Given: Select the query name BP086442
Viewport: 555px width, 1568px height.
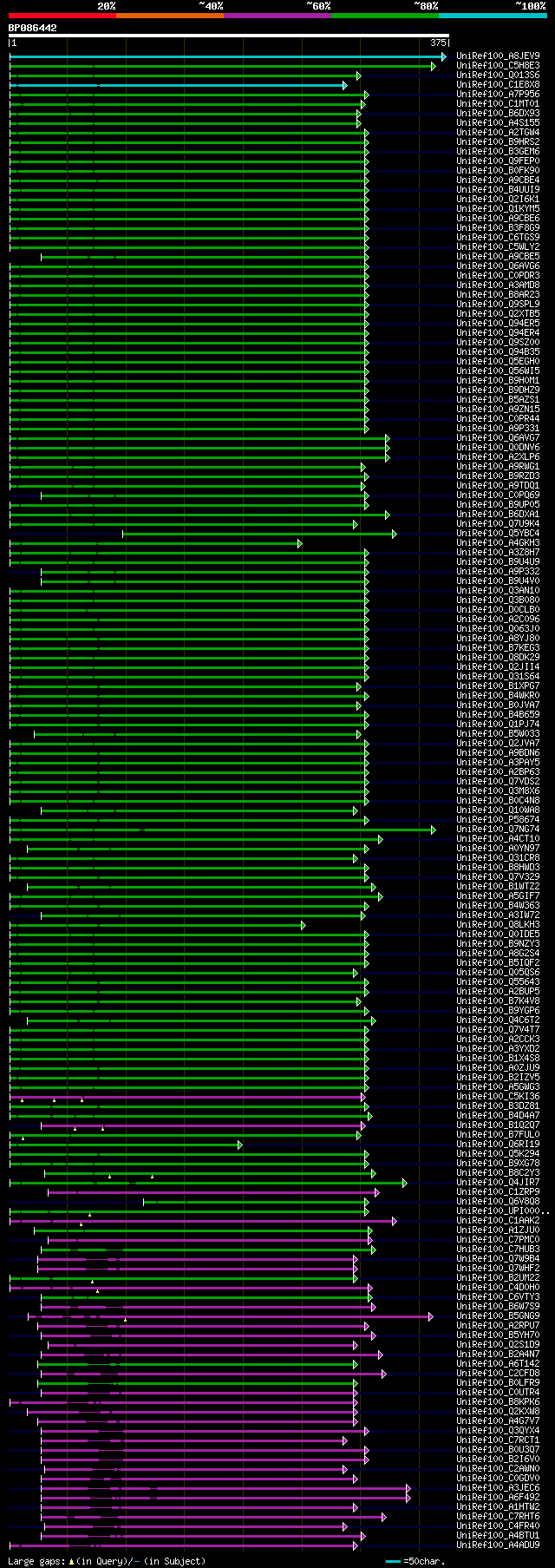Looking at the screenshot, I should (x=33, y=28).
